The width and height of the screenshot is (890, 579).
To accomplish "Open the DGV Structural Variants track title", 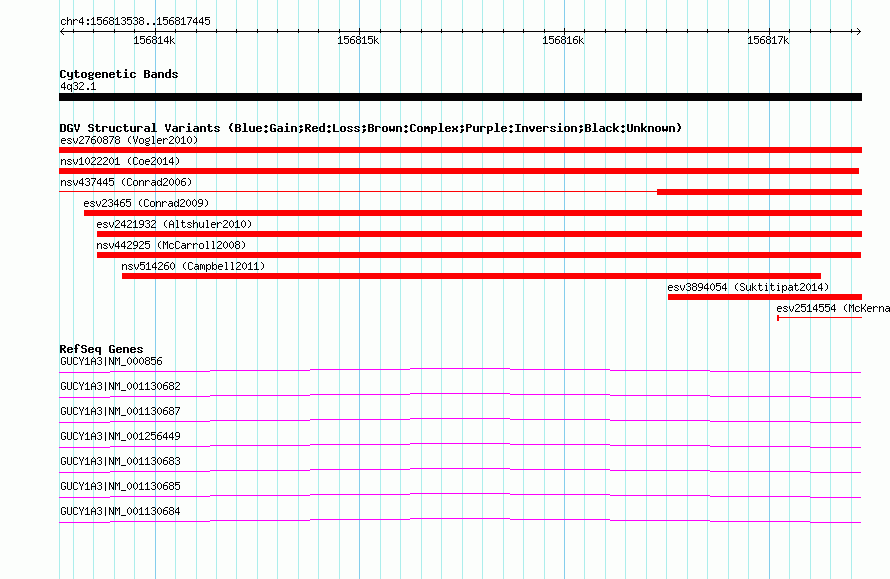I will coord(371,128).
